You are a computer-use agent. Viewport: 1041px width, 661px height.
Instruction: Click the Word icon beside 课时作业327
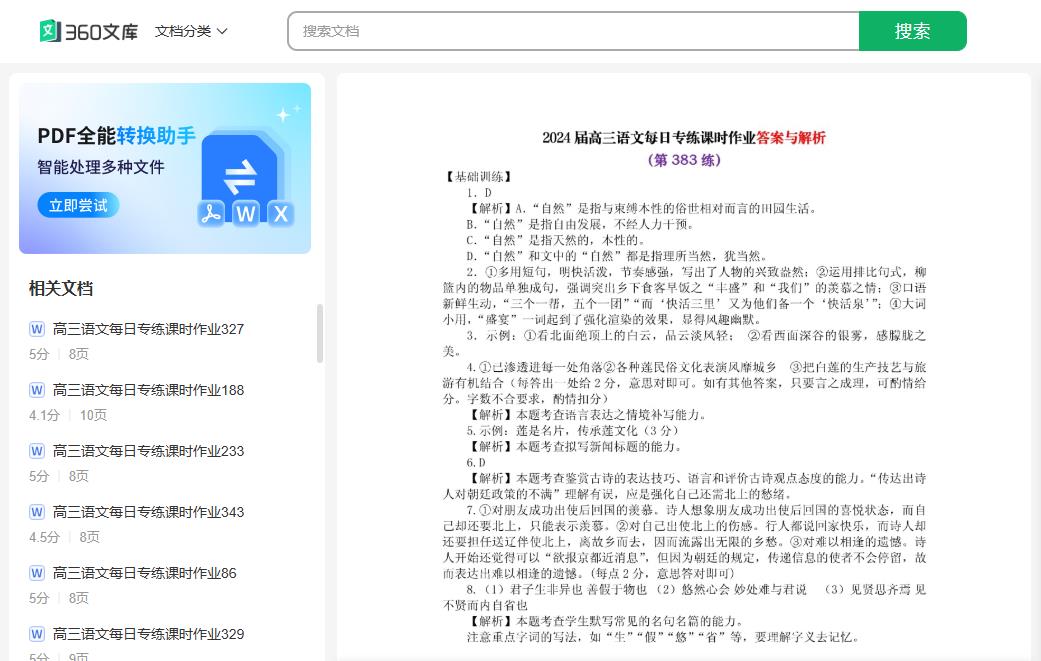point(37,329)
